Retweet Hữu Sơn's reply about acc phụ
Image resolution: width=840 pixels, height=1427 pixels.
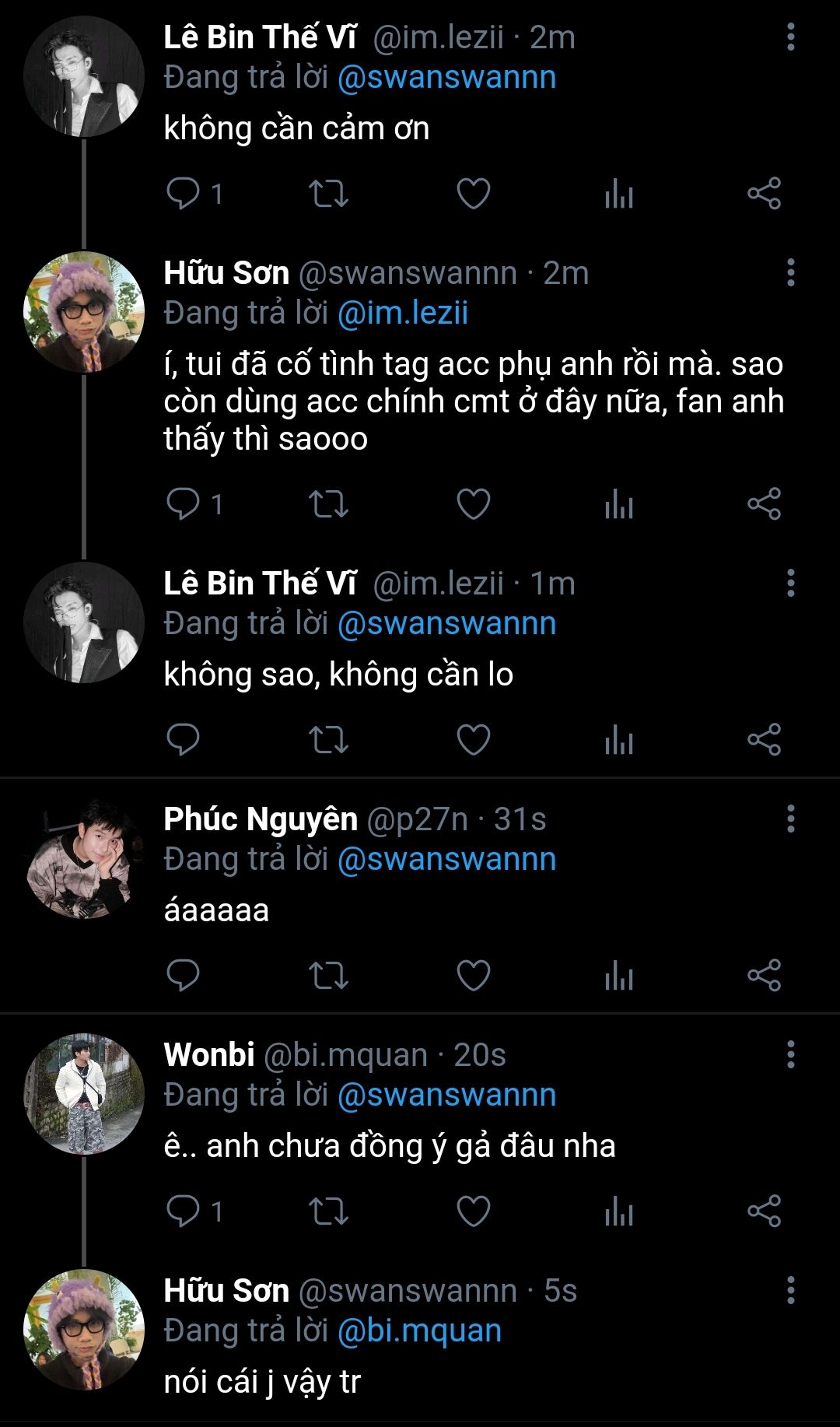tap(328, 504)
